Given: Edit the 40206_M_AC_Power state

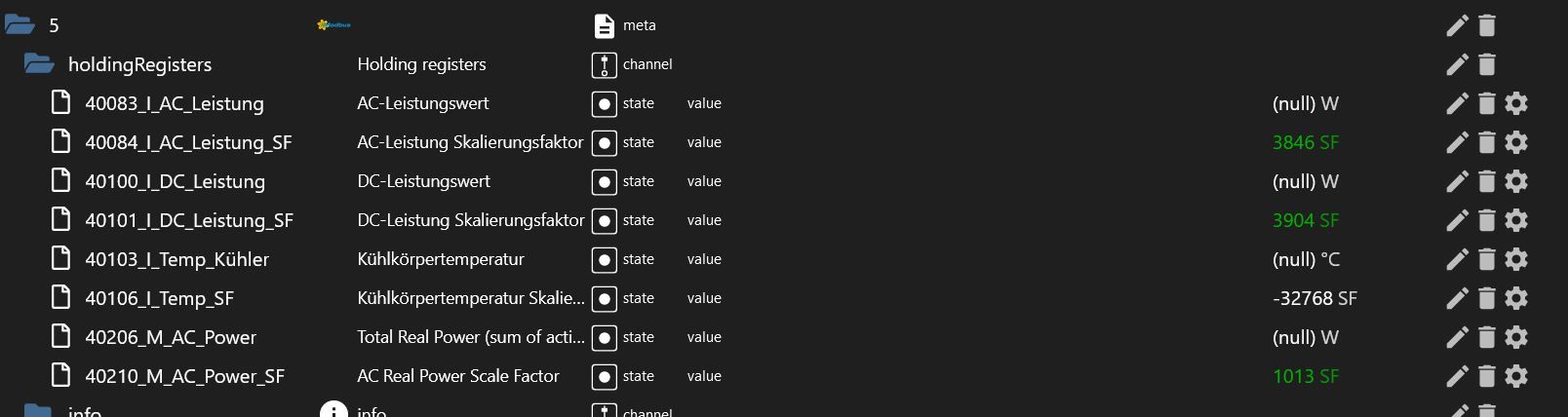Looking at the screenshot, I should (x=1457, y=337).
